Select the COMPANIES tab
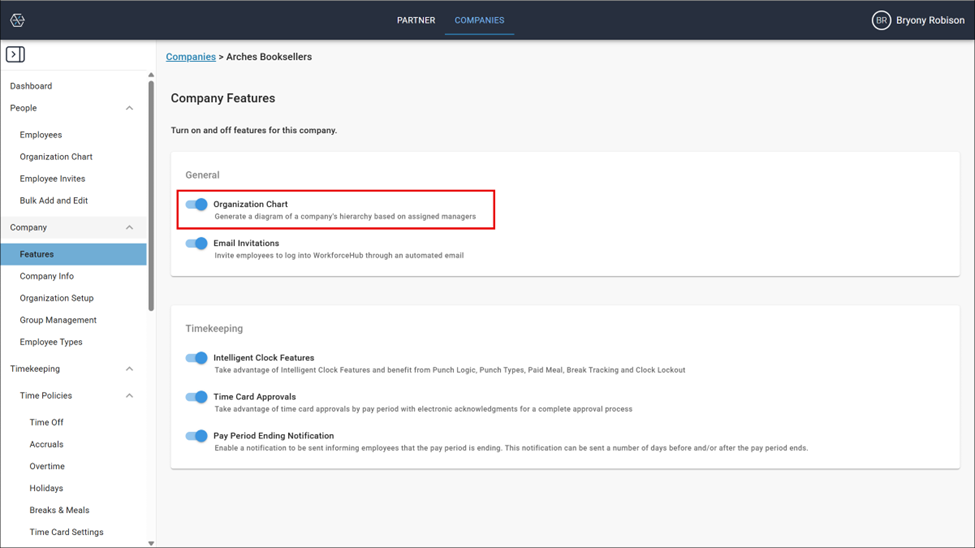This screenshot has width=975, height=548. [x=479, y=20]
